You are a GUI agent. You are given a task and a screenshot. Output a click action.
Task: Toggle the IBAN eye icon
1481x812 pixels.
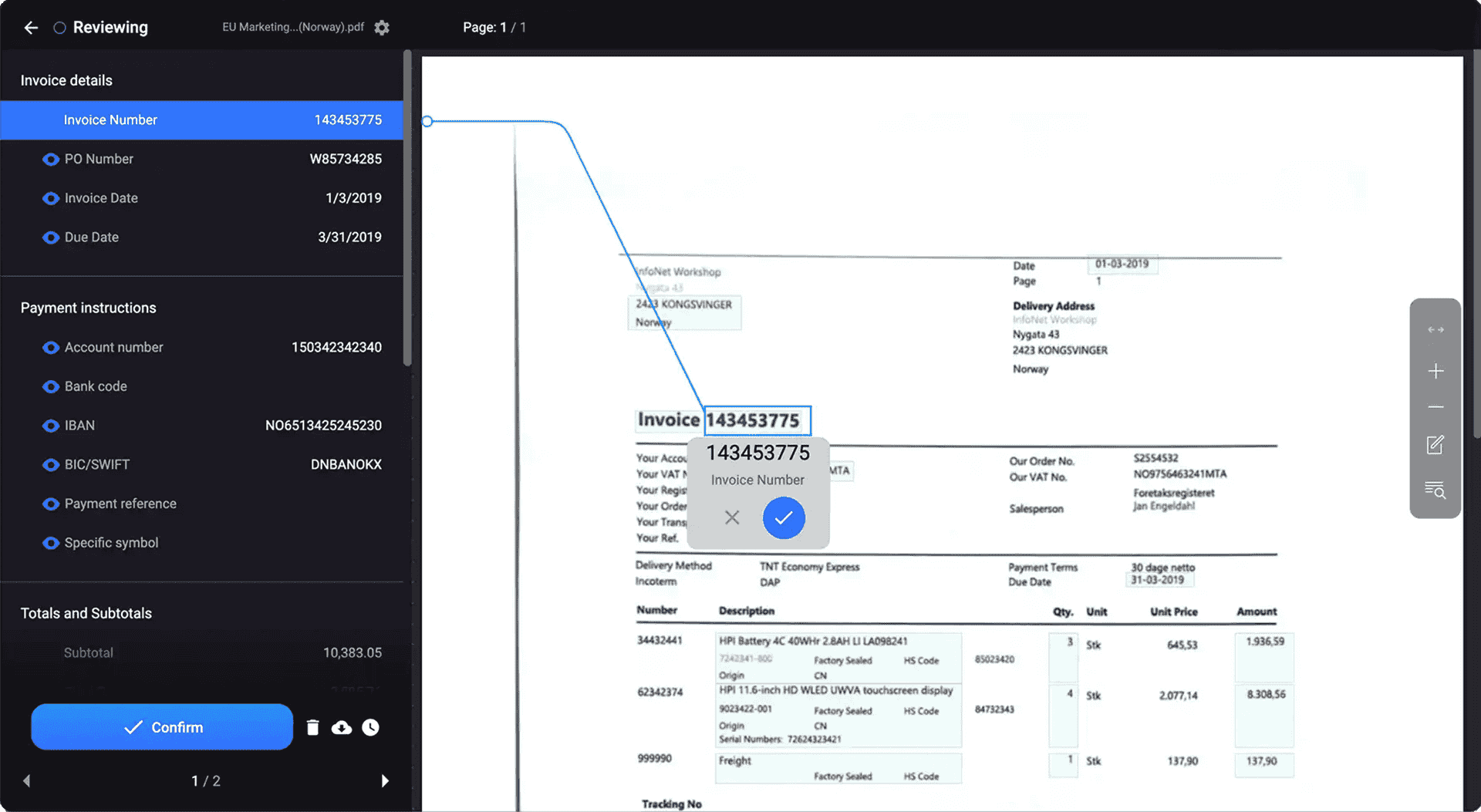pyautogui.click(x=51, y=426)
